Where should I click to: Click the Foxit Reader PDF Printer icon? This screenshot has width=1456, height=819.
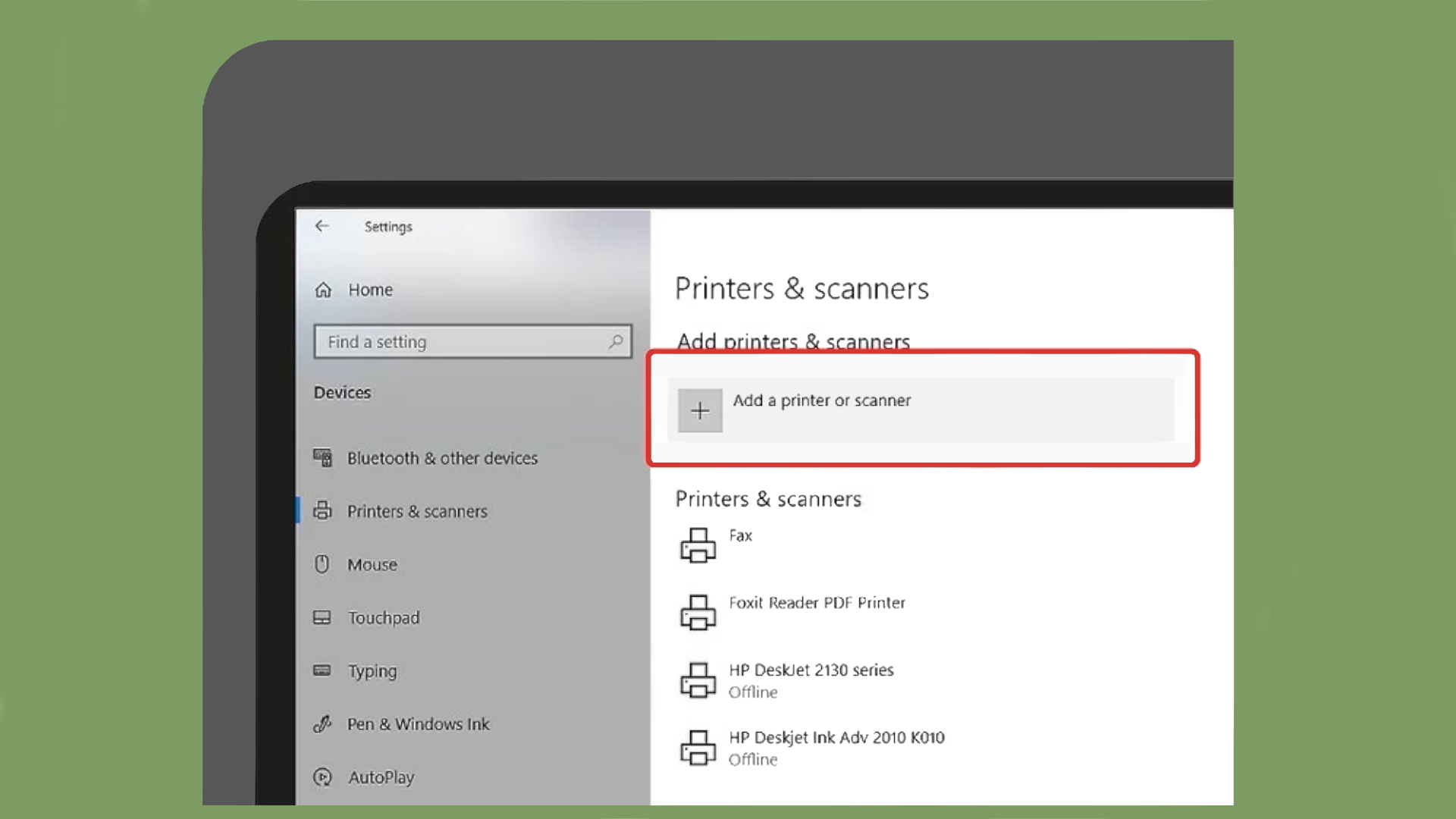tap(698, 613)
